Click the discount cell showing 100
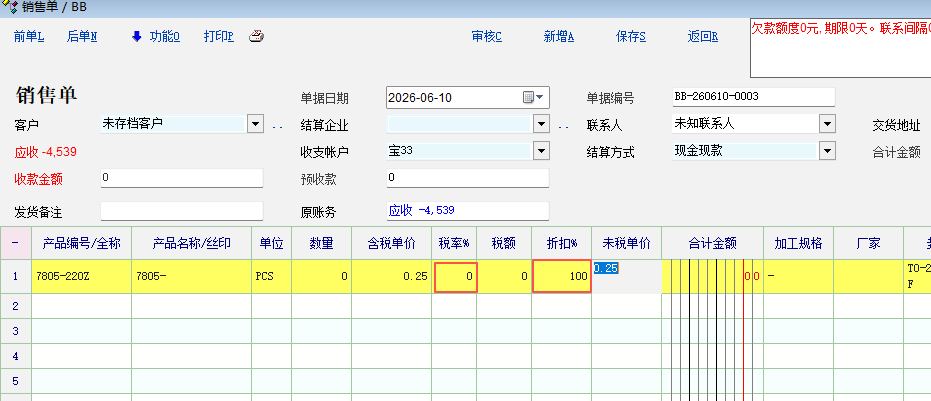The width and height of the screenshot is (931, 401). point(562,276)
